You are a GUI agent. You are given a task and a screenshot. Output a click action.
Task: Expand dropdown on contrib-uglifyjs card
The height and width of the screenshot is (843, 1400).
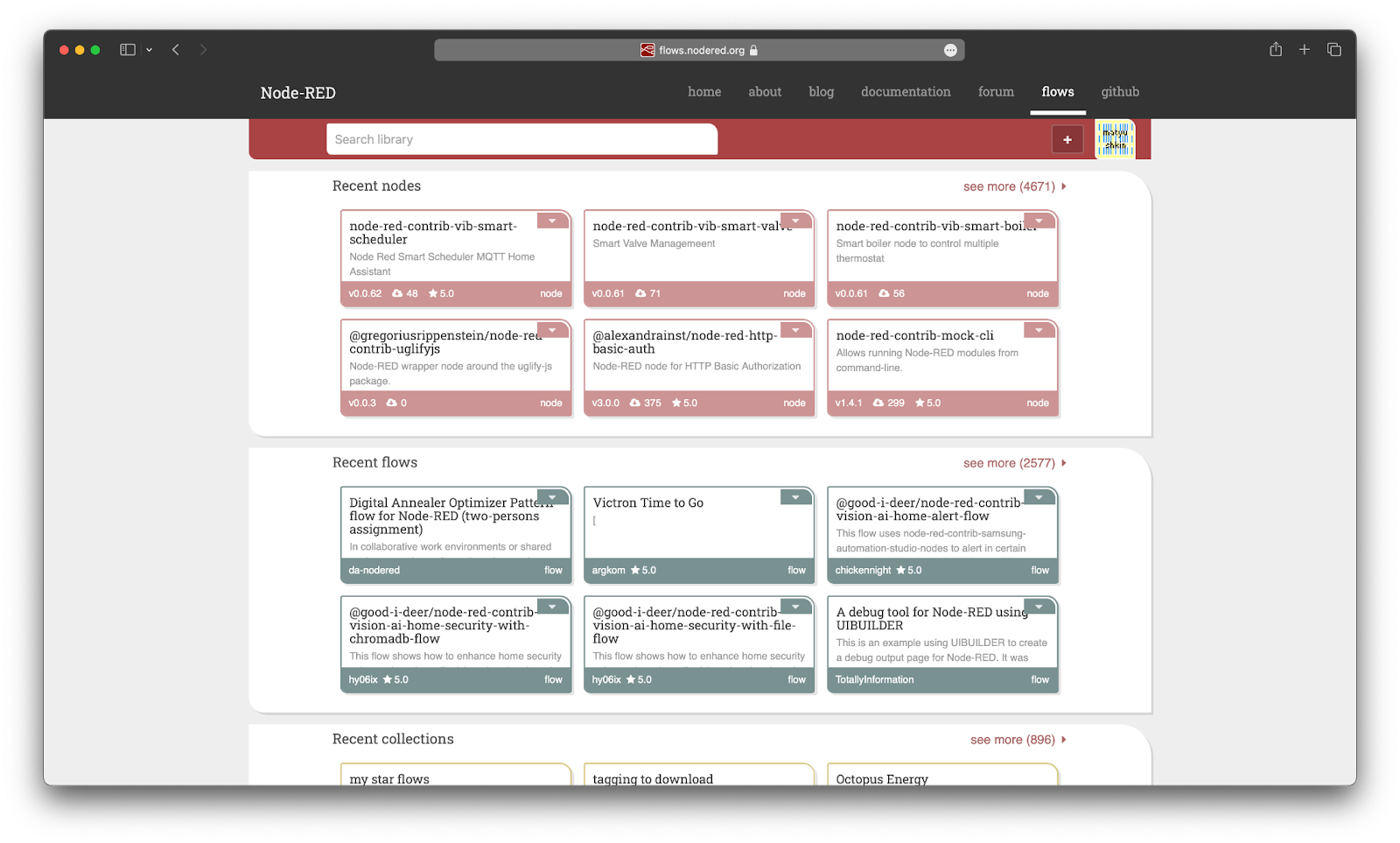pos(553,330)
